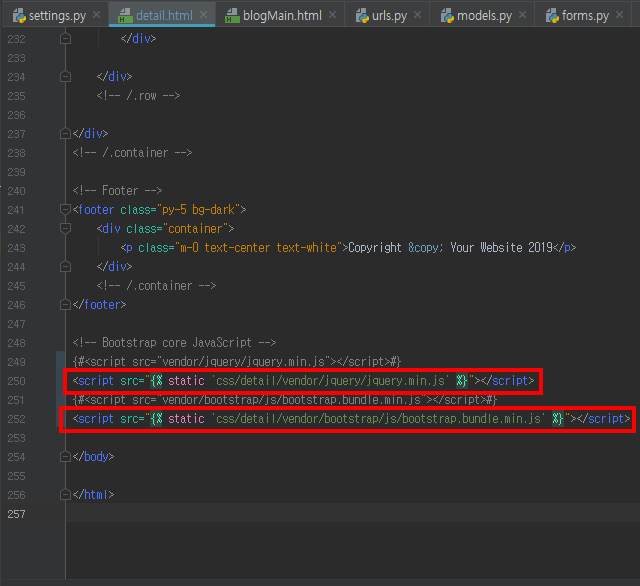Toggle the closing html fold on line 256
The height and width of the screenshot is (586, 640).
[65, 495]
